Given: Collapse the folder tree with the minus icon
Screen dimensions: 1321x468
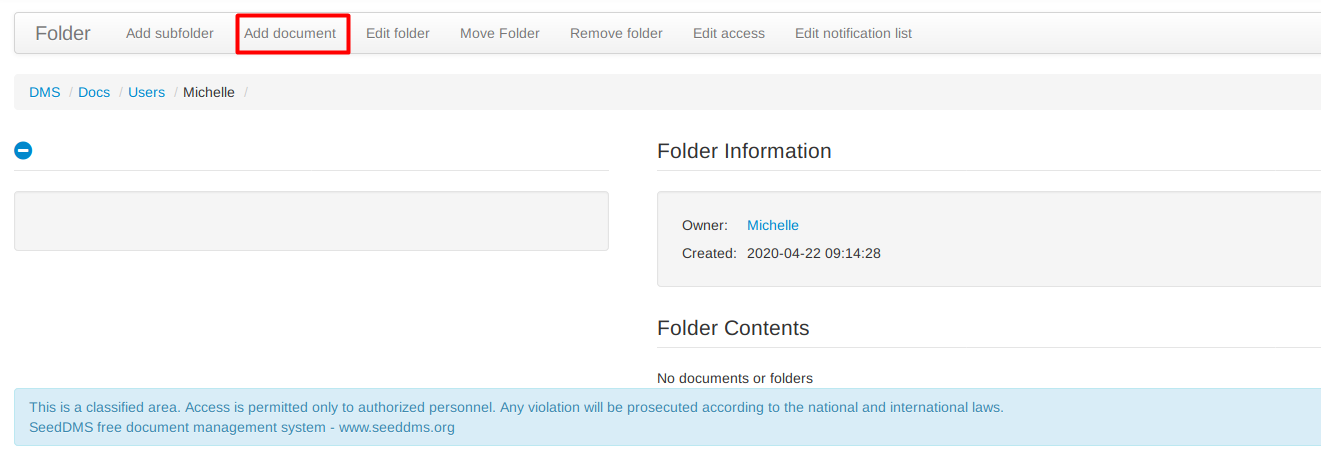Looking at the screenshot, I should point(23,151).
